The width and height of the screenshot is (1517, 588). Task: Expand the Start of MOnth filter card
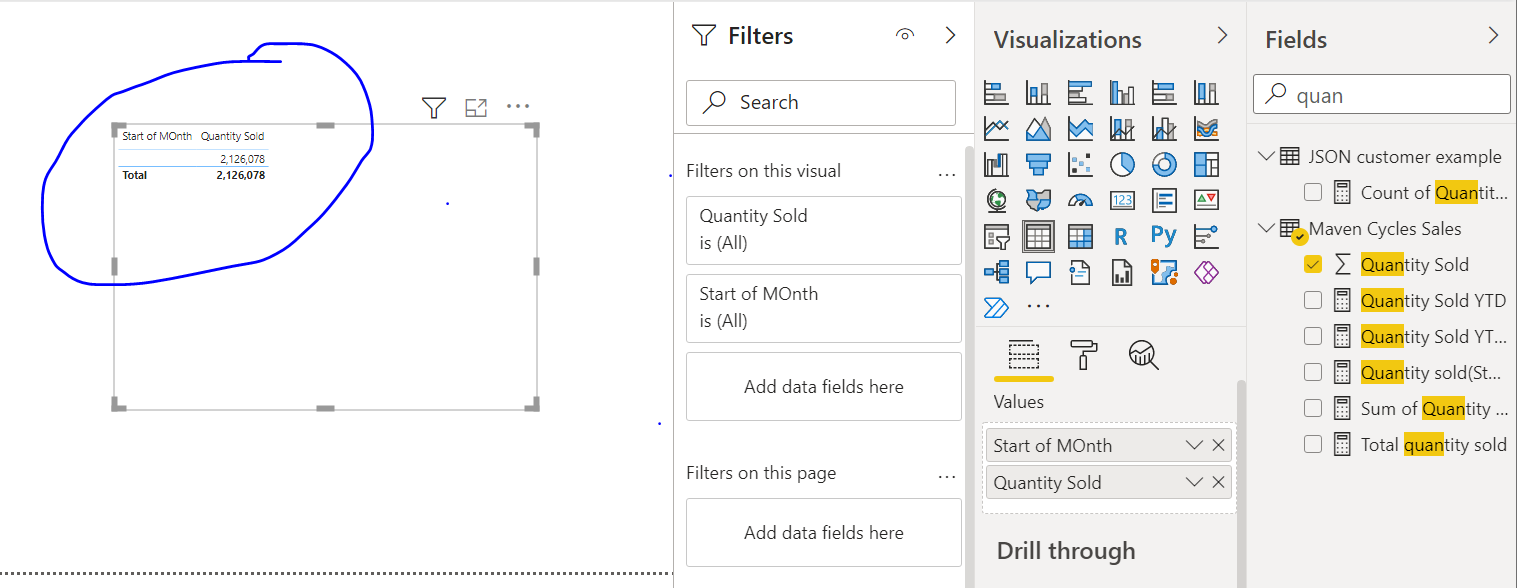pyautogui.click(x=824, y=308)
